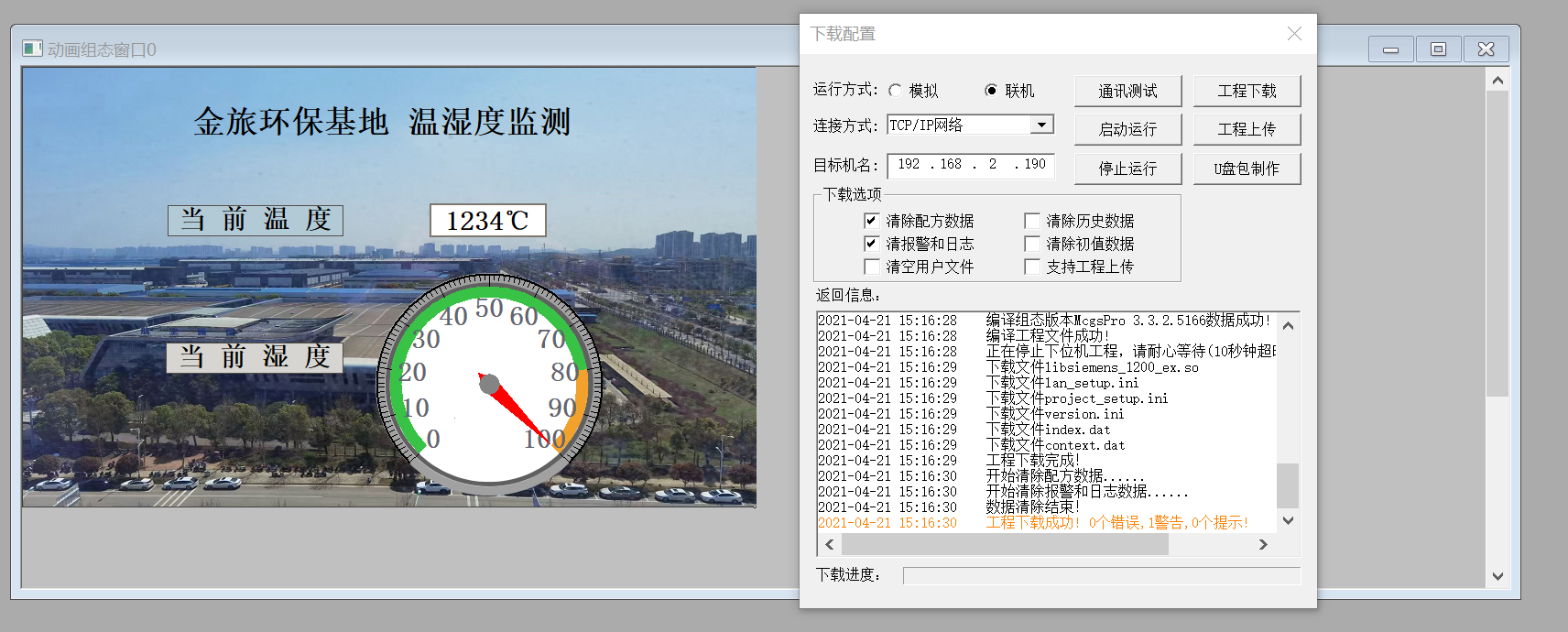Click the 下载进度 progress bar
Image resolution: width=1568 pixels, height=632 pixels.
(x=1101, y=575)
